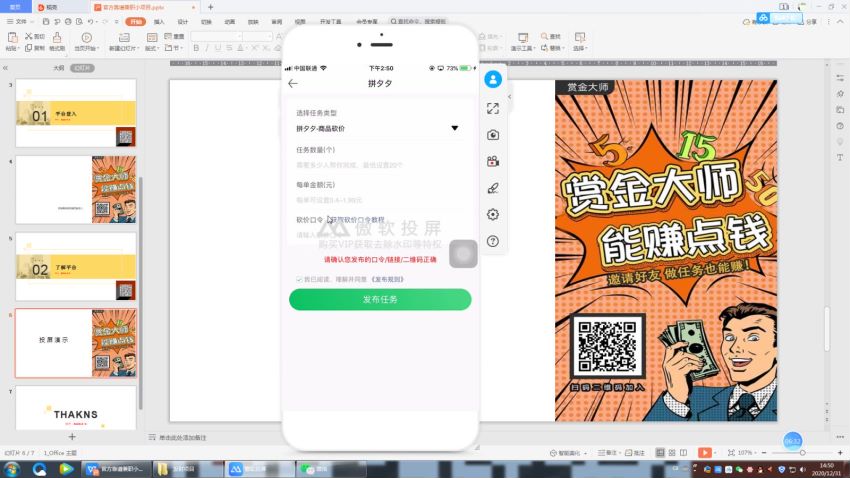850x478 pixels.
Task: Open the font size combo box
Action: pos(257,36)
